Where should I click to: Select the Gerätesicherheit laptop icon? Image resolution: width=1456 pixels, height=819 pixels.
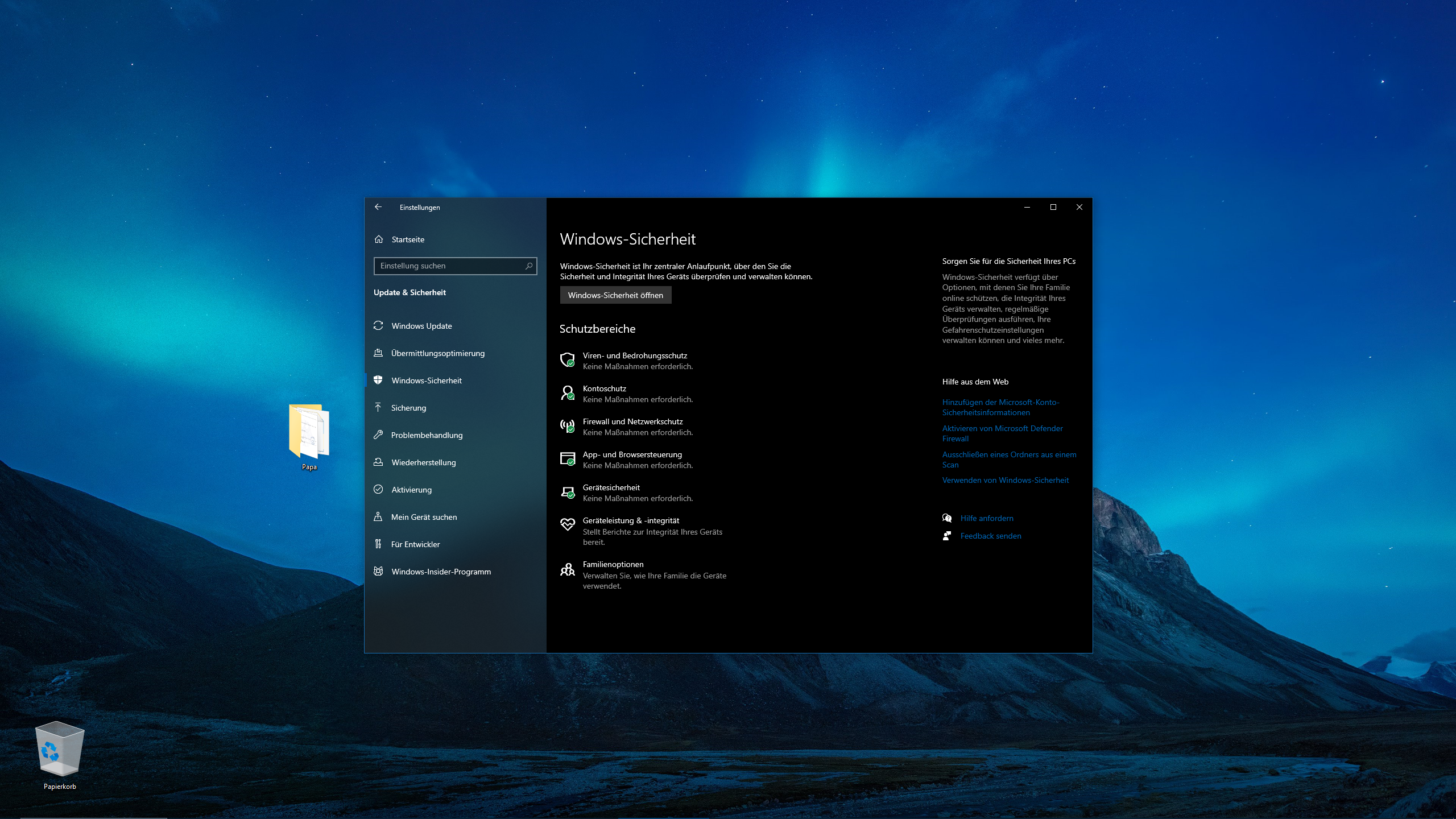(x=567, y=492)
